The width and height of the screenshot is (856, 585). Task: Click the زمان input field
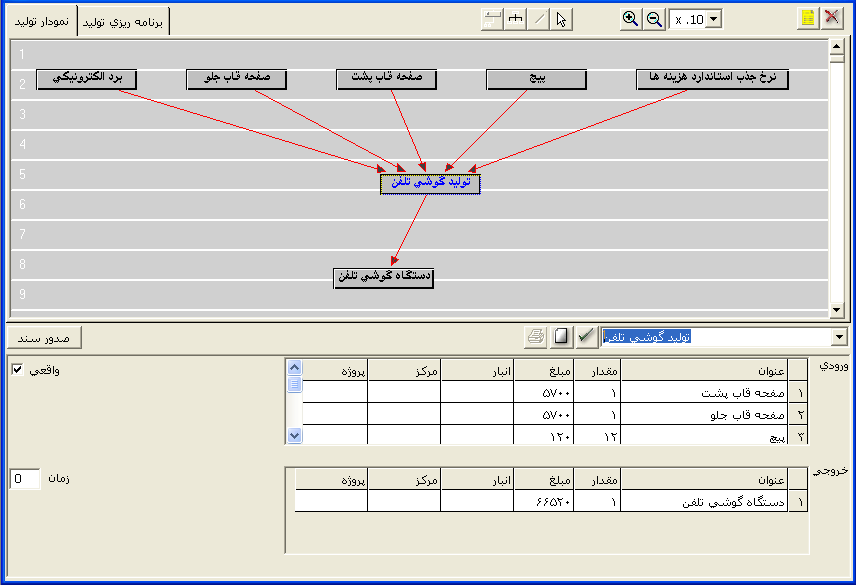[26, 479]
